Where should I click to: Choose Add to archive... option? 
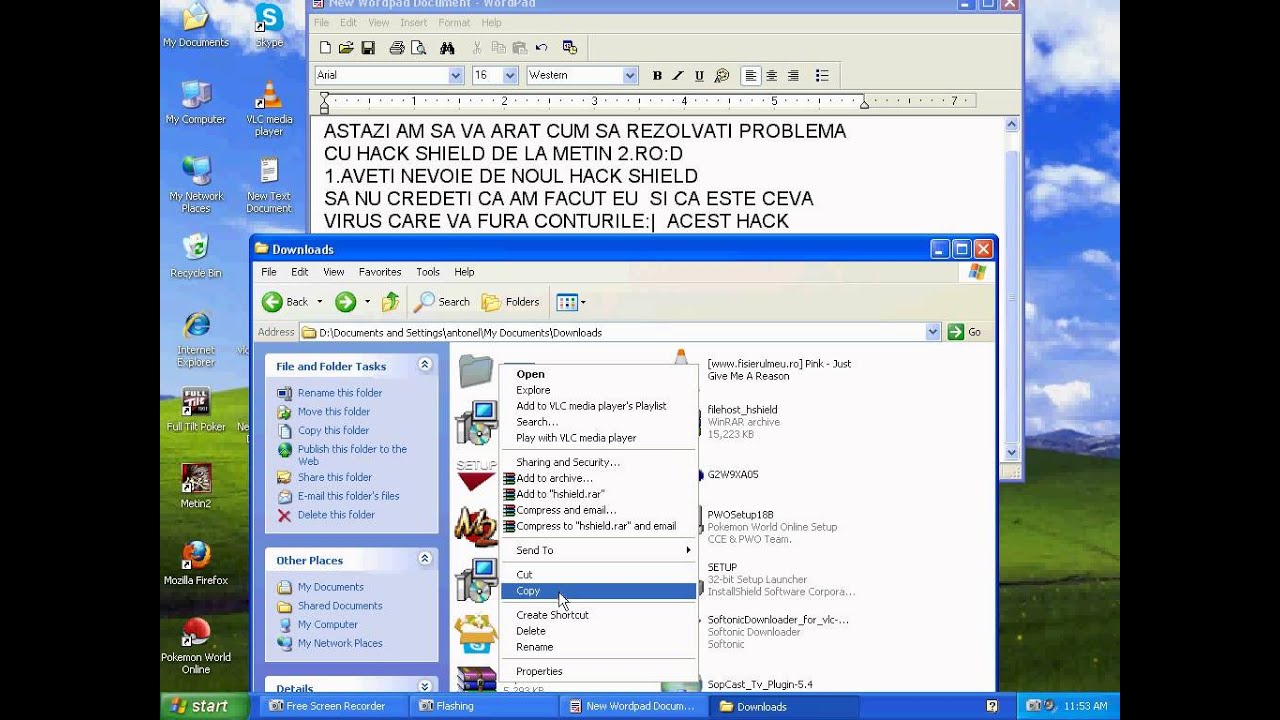(598, 478)
